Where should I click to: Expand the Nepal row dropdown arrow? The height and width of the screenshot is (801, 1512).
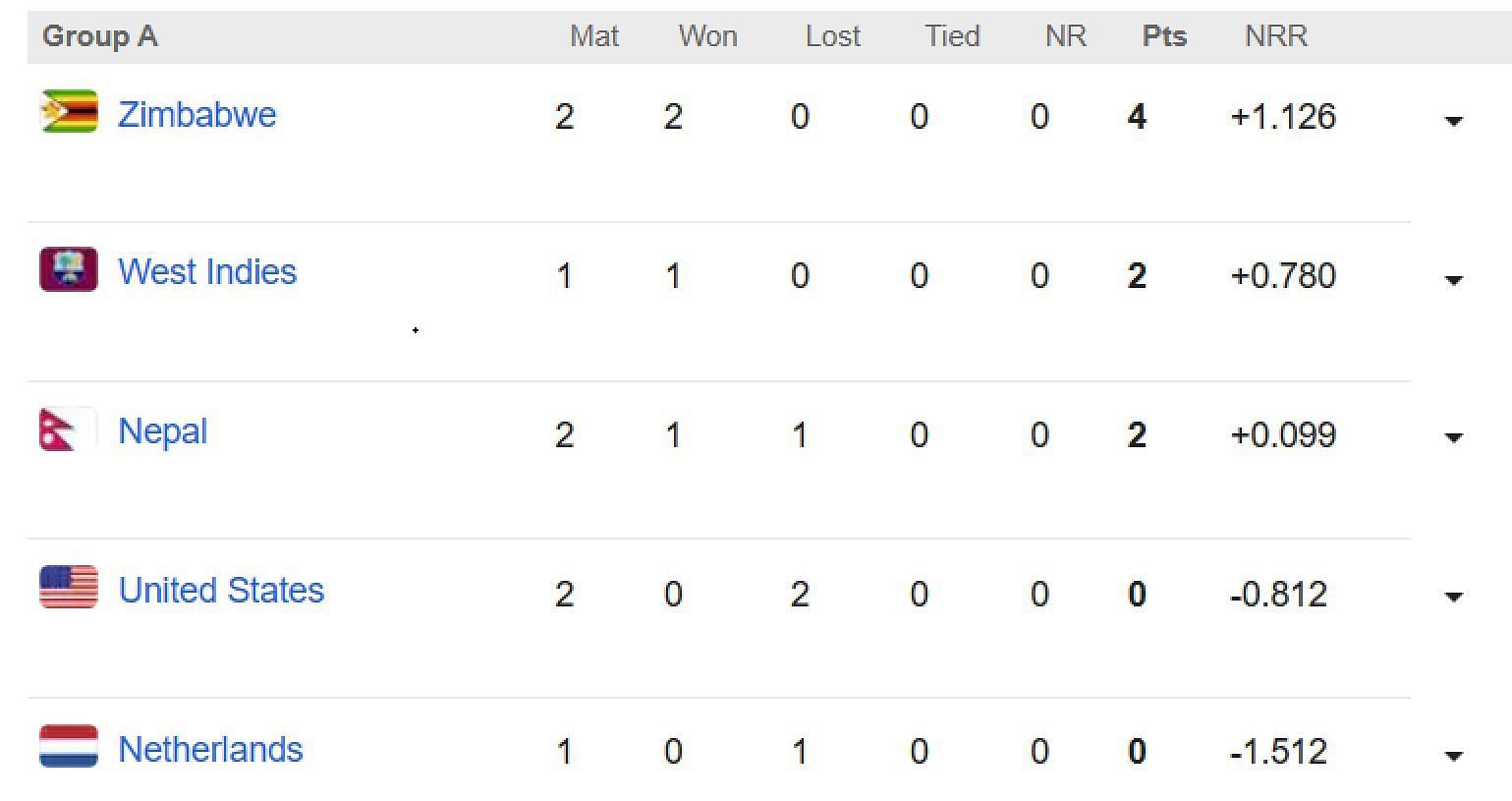(x=1454, y=438)
